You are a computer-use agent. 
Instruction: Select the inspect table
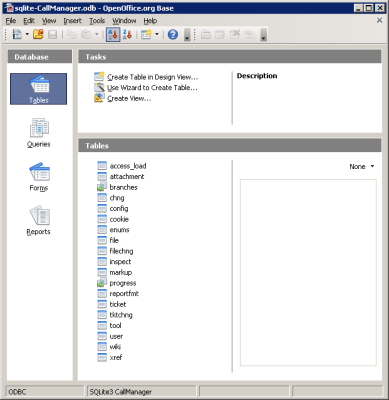coord(120,262)
